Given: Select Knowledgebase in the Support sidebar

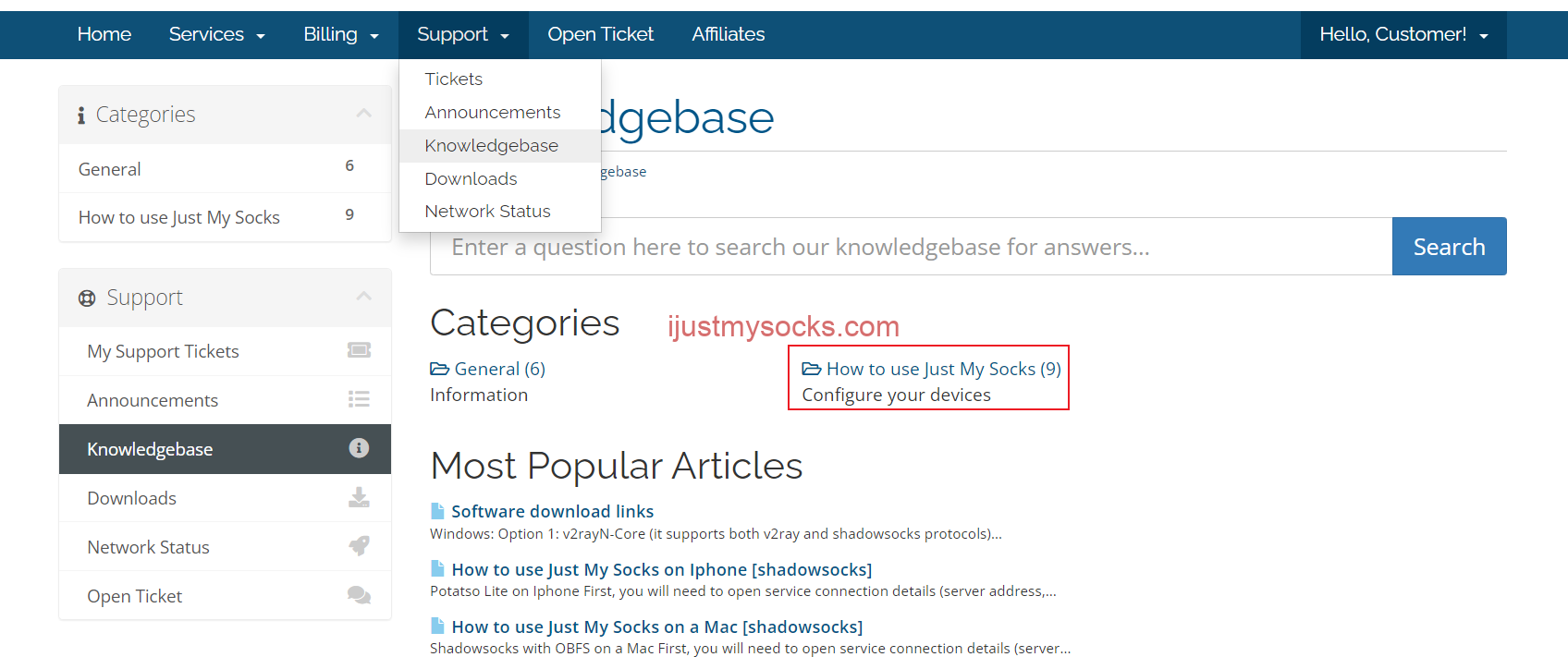Looking at the screenshot, I should (225, 449).
